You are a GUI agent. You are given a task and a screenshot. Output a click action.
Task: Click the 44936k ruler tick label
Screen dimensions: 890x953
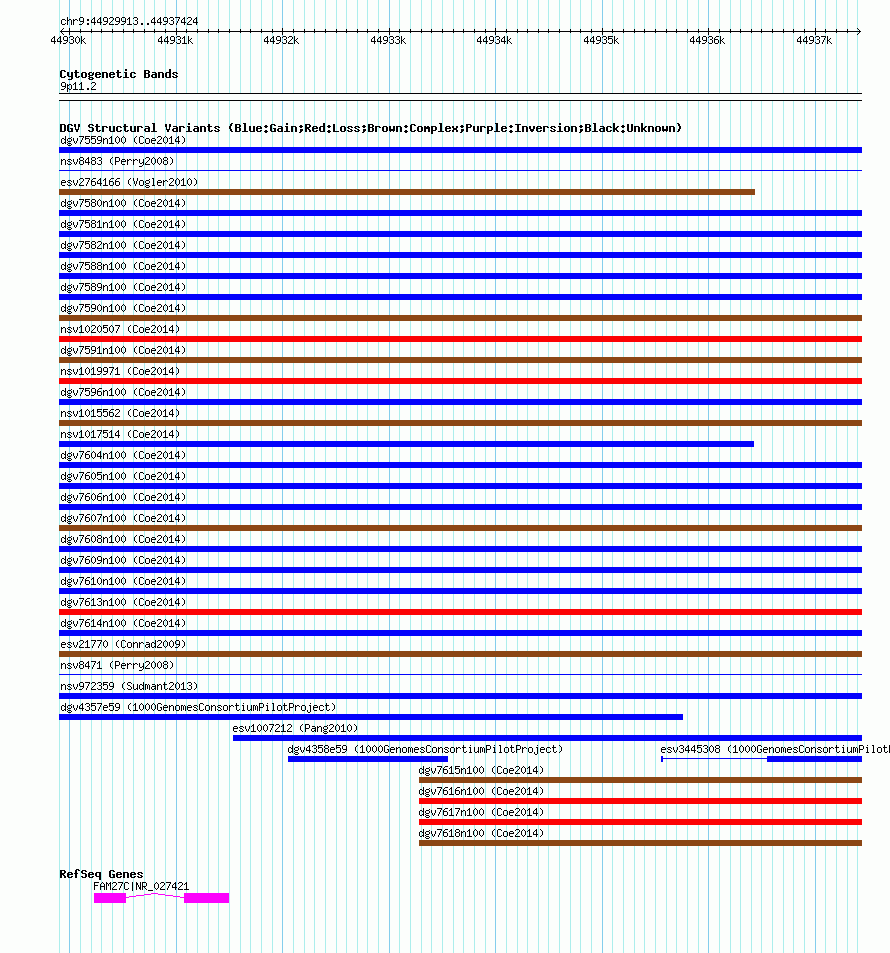(x=708, y=40)
